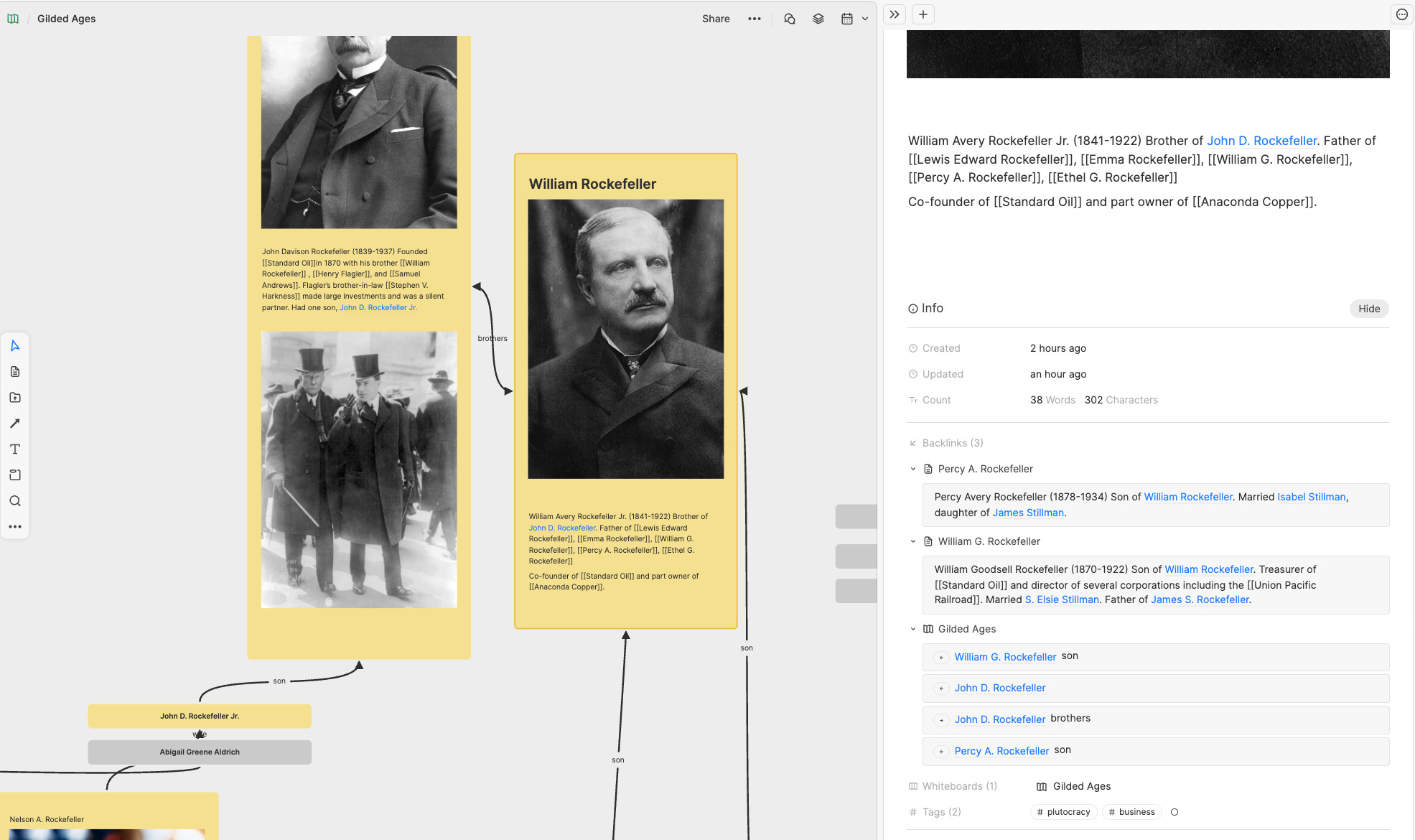The height and width of the screenshot is (840, 1415).
Task: Select the arrow connector tool
Action: tap(15, 424)
